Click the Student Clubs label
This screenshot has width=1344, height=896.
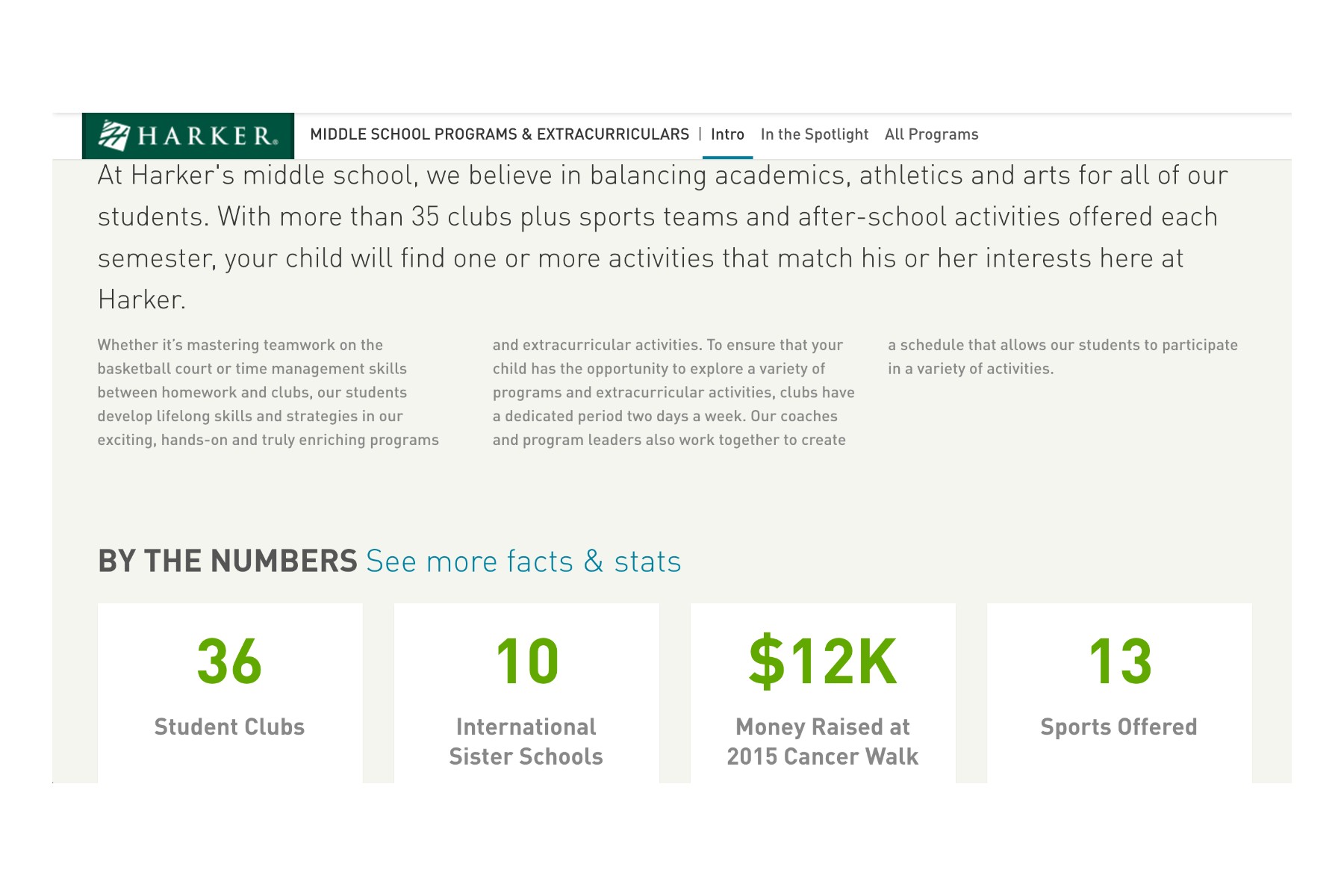(229, 727)
